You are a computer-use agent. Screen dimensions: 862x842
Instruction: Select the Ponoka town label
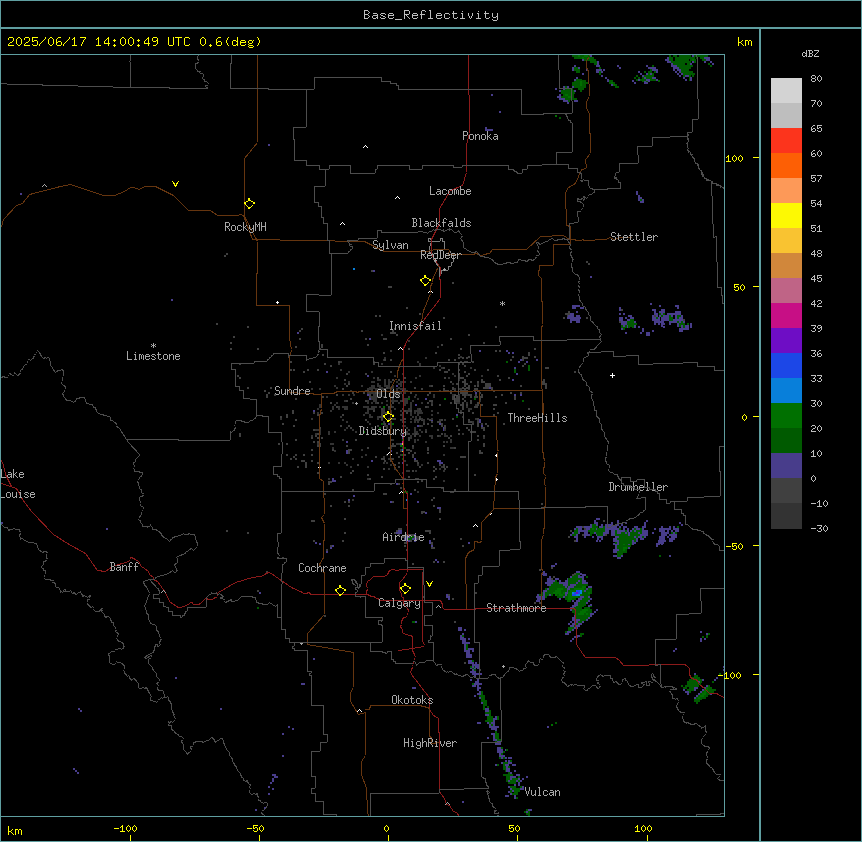coord(480,136)
